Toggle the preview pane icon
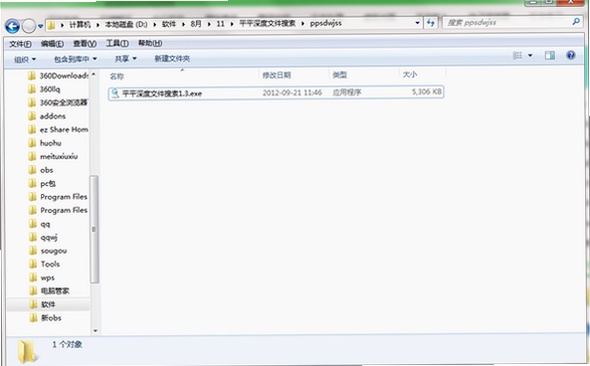Viewport: 590px width, 366px height. pos(549,56)
